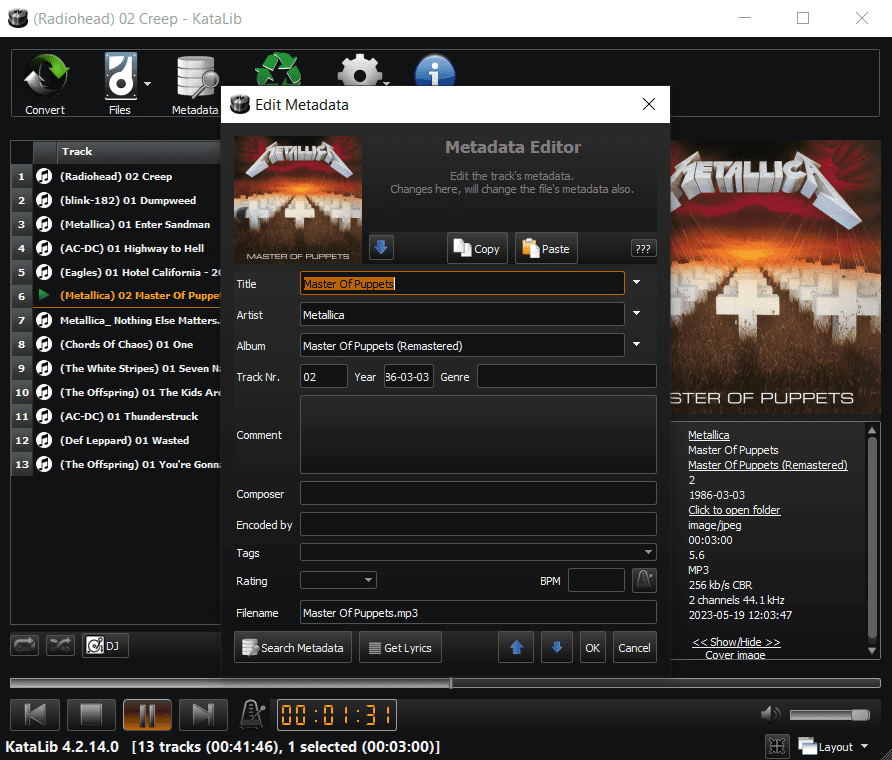Screen dimensions: 892x760
Task: Cancel the metadata edit
Action: click(634, 647)
